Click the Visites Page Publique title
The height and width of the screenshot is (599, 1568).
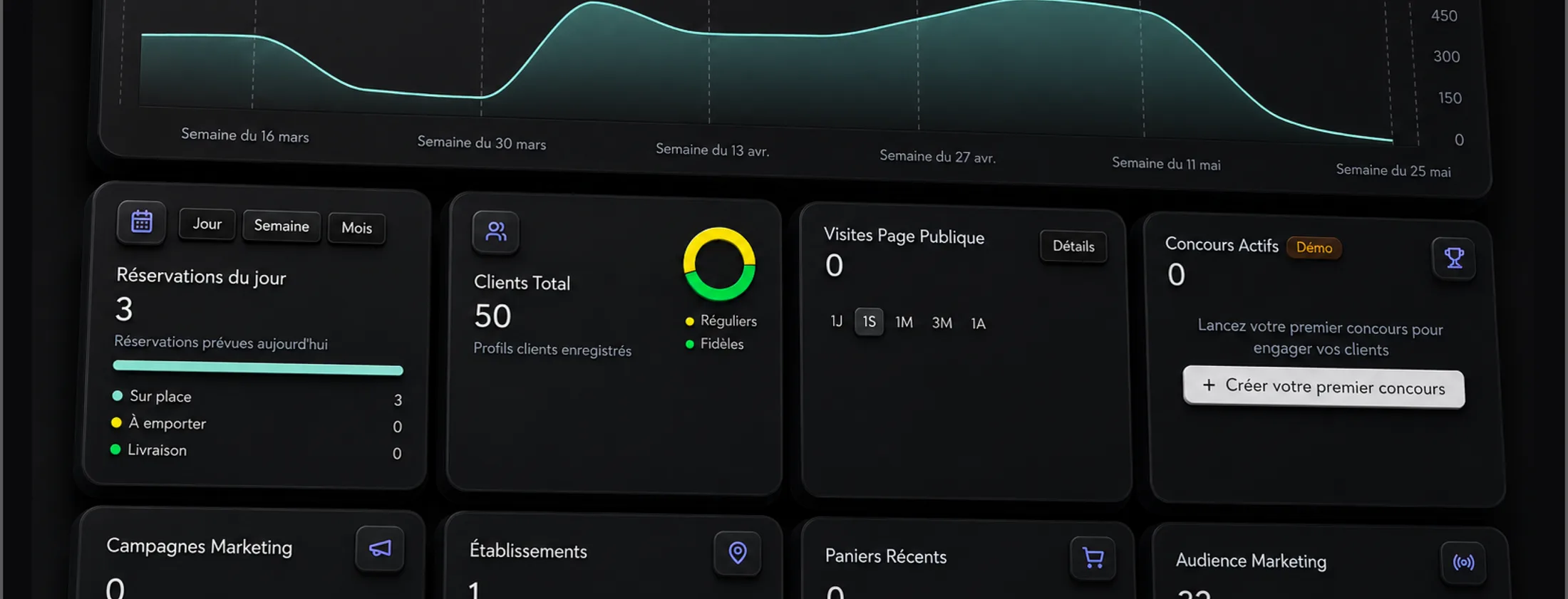pyautogui.click(x=904, y=236)
